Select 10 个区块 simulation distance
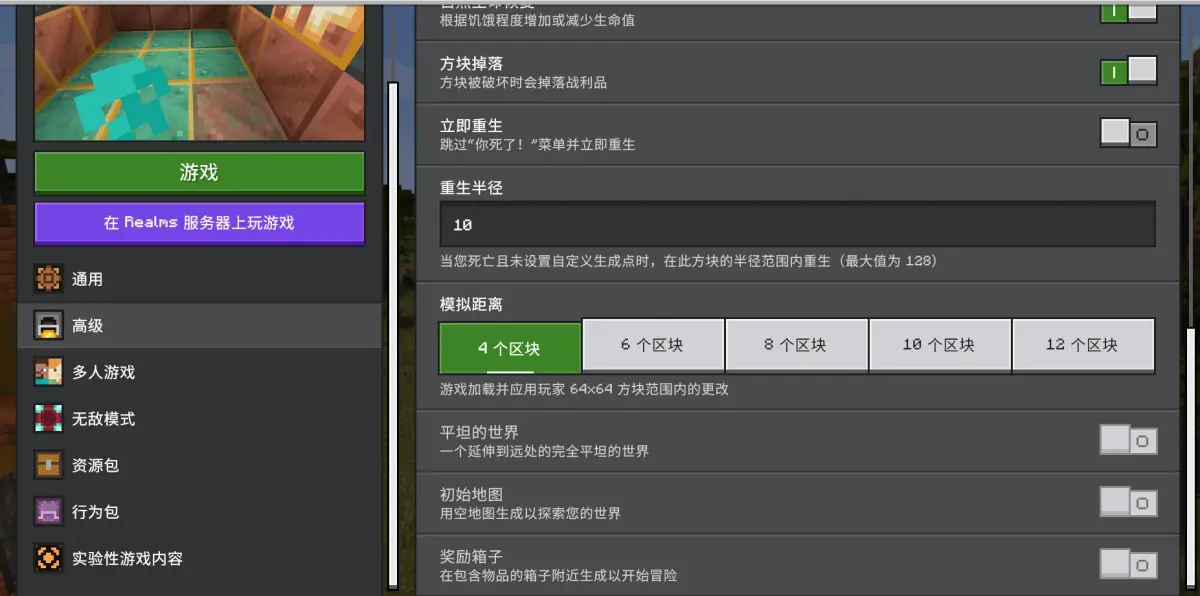The height and width of the screenshot is (596, 1200). (940, 346)
